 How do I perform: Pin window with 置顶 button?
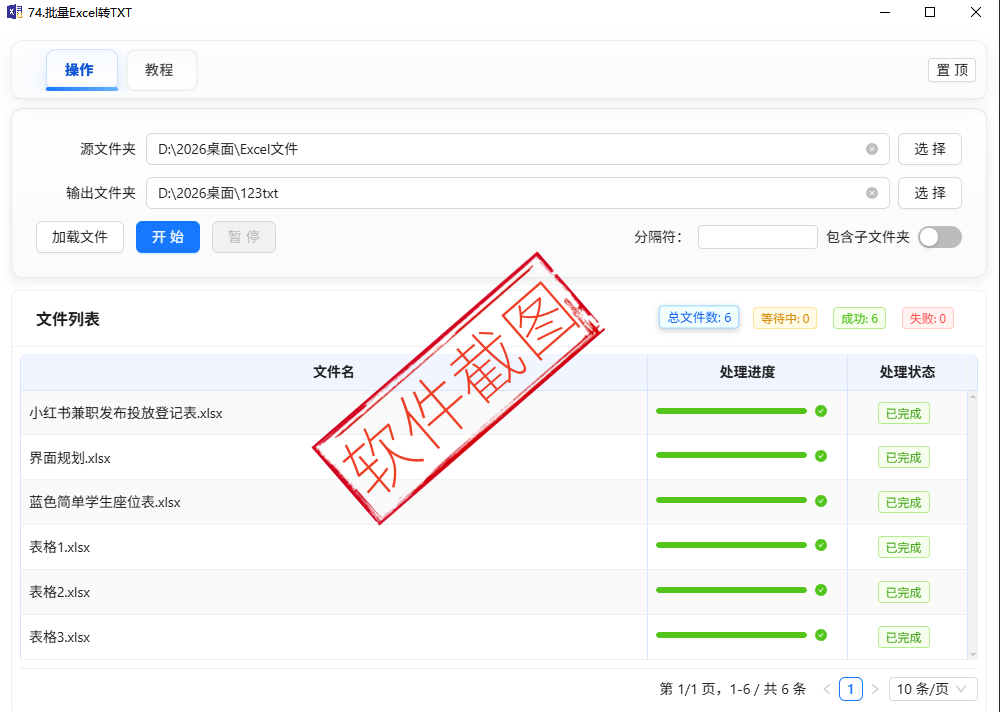[x=951, y=70]
